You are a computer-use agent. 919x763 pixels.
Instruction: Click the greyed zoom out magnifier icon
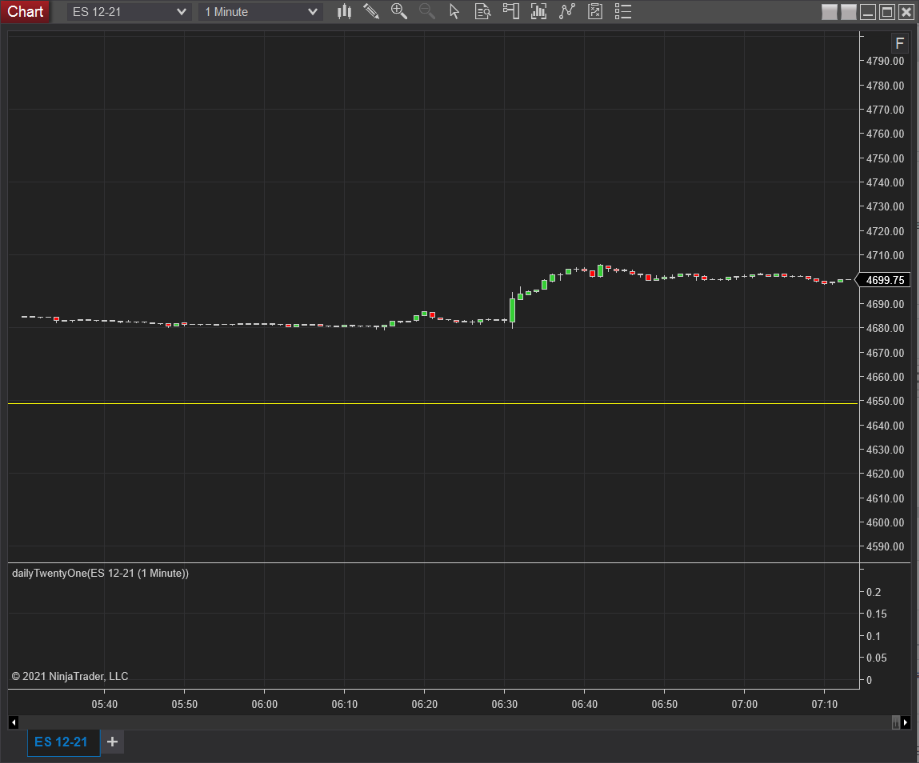click(x=427, y=11)
